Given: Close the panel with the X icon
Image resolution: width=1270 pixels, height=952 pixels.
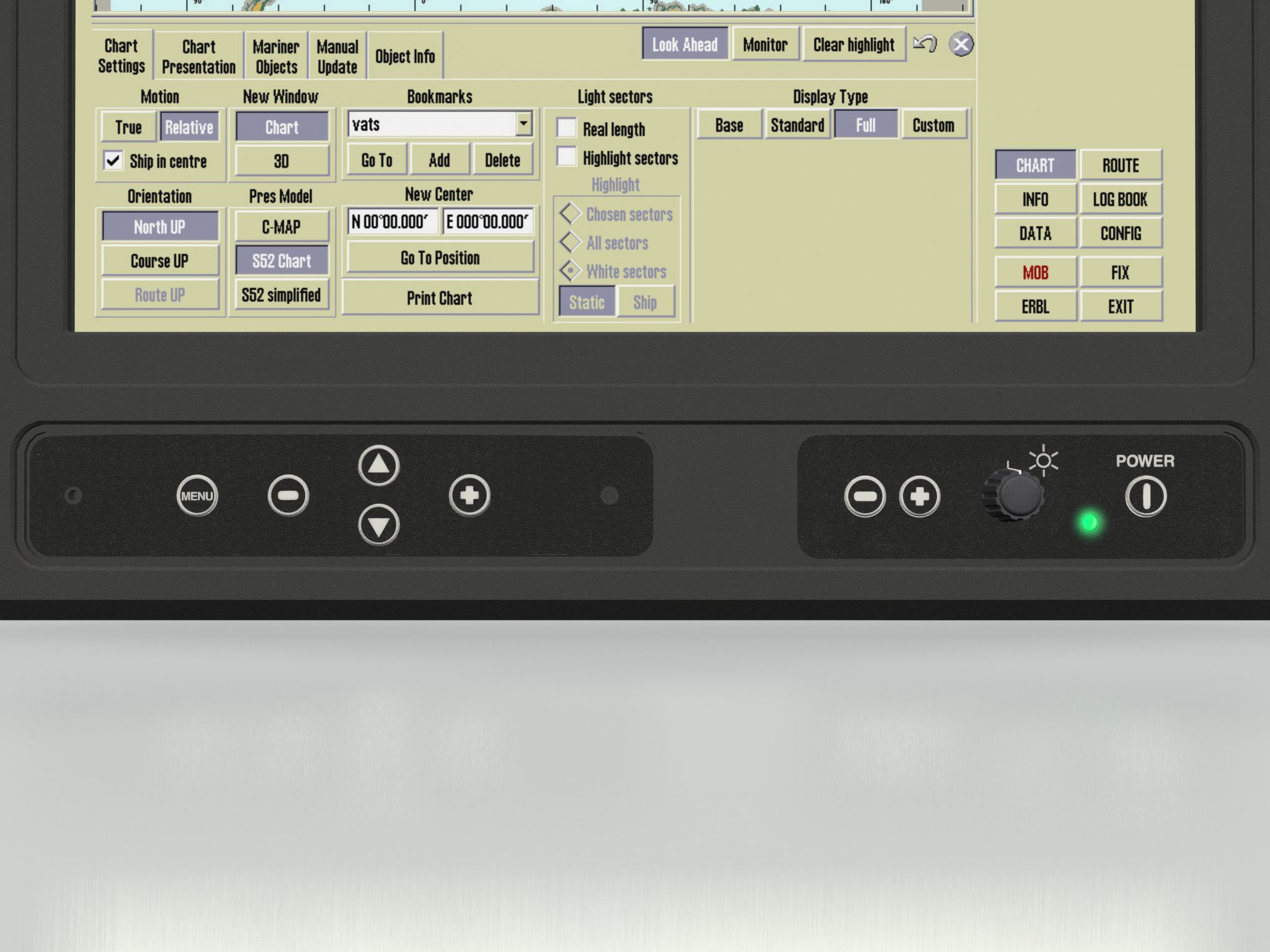Looking at the screenshot, I should (961, 45).
